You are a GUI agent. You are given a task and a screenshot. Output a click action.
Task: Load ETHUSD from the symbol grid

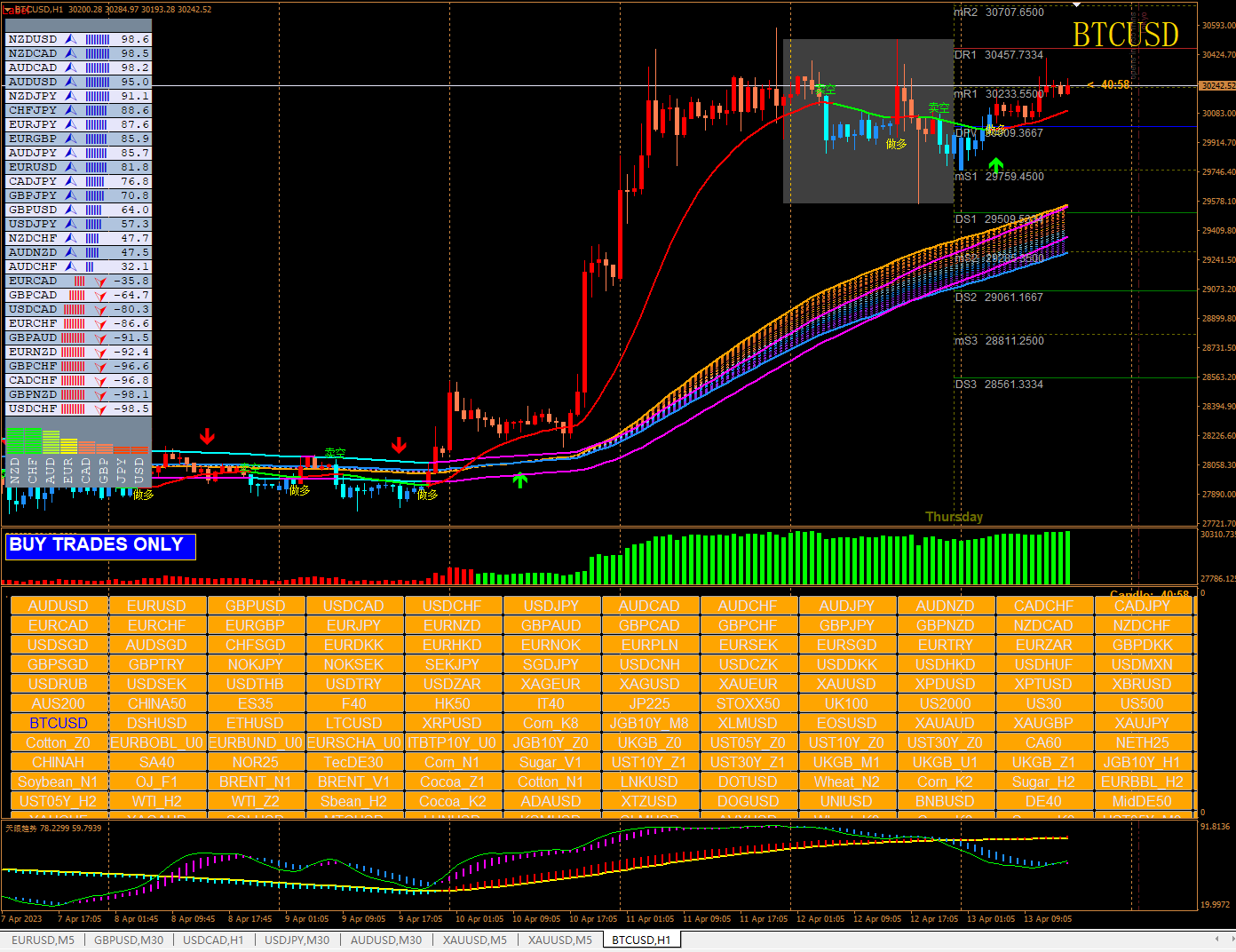click(255, 723)
